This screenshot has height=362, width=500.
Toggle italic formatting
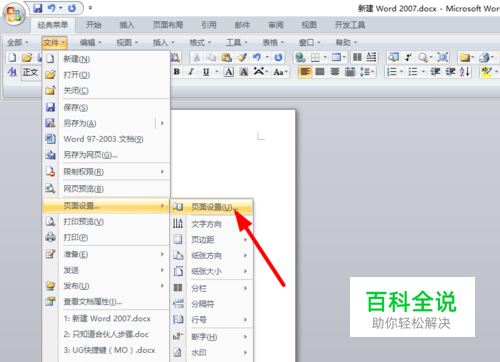pos(191,72)
